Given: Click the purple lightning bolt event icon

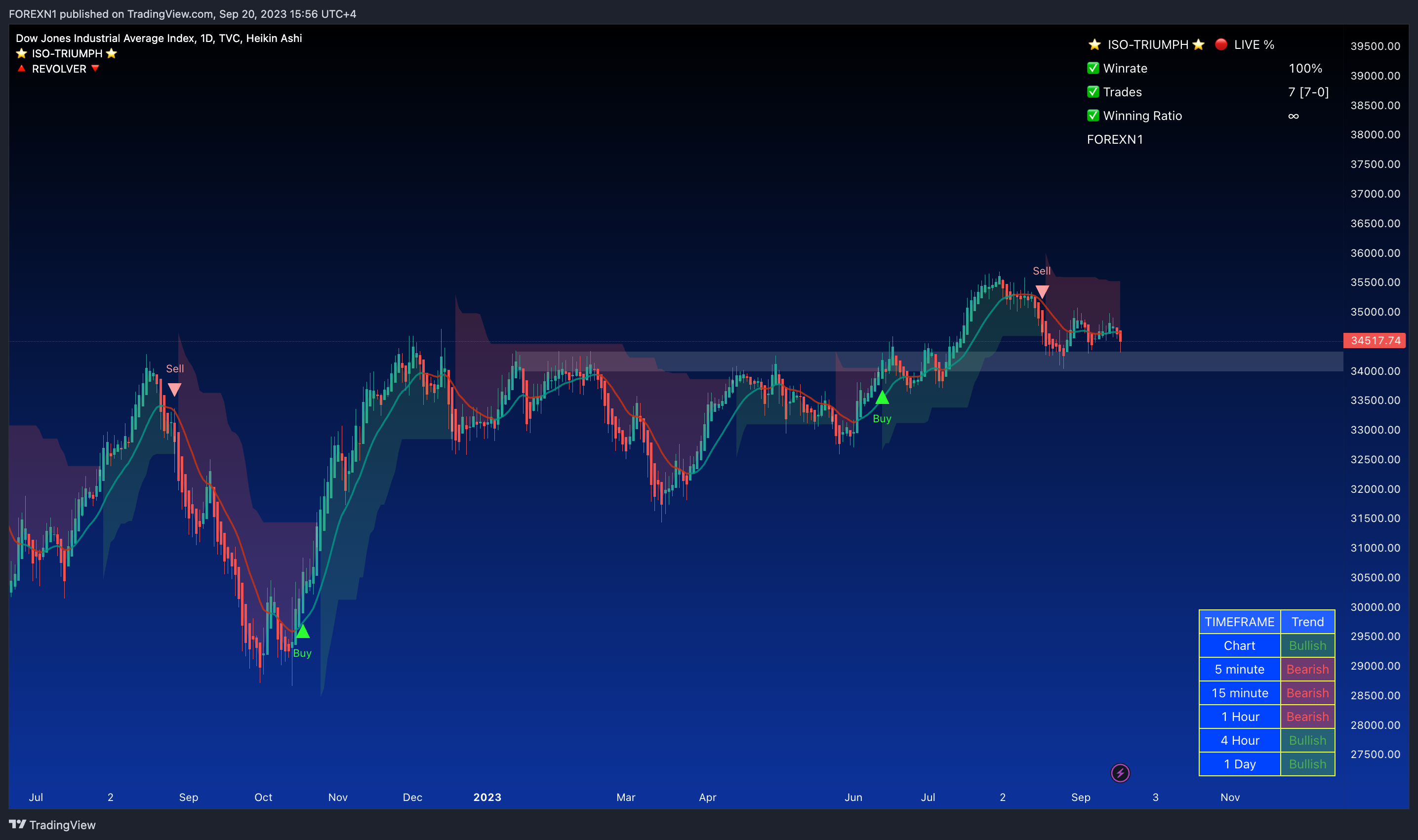Looking at the screenshot, I should click(1120, 773).
